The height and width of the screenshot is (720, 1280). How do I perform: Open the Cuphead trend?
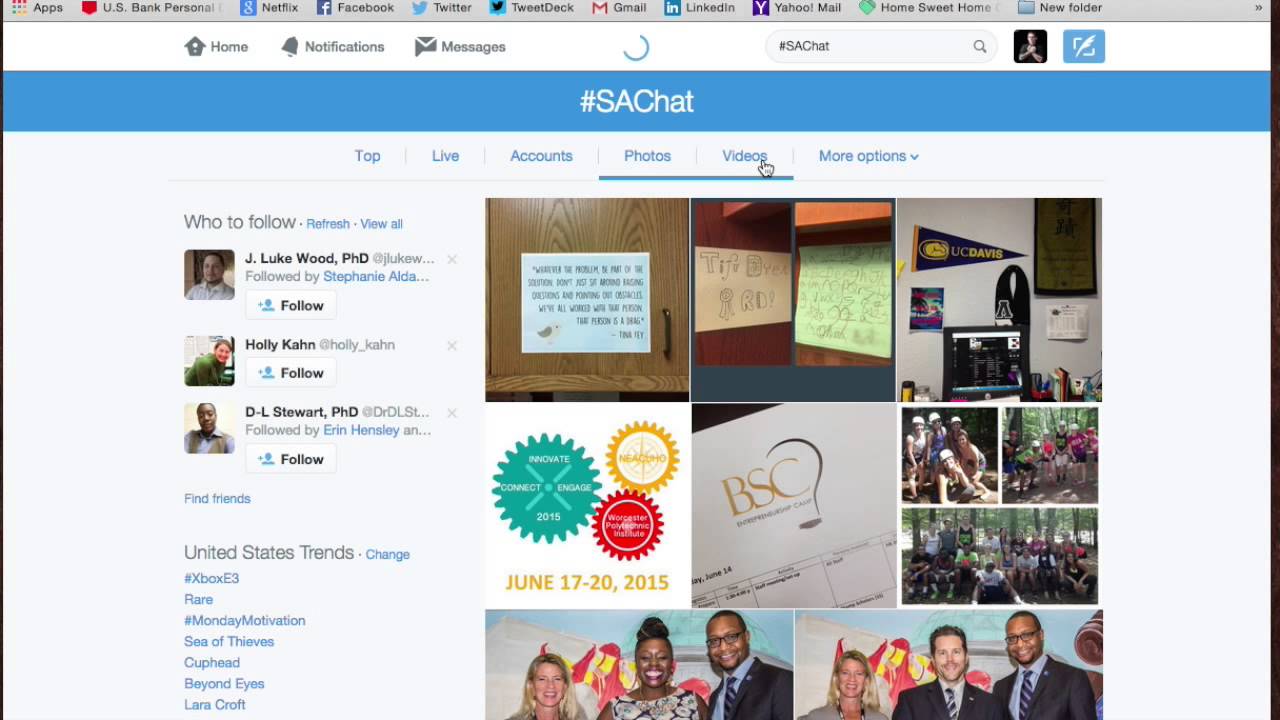[212, 662]
